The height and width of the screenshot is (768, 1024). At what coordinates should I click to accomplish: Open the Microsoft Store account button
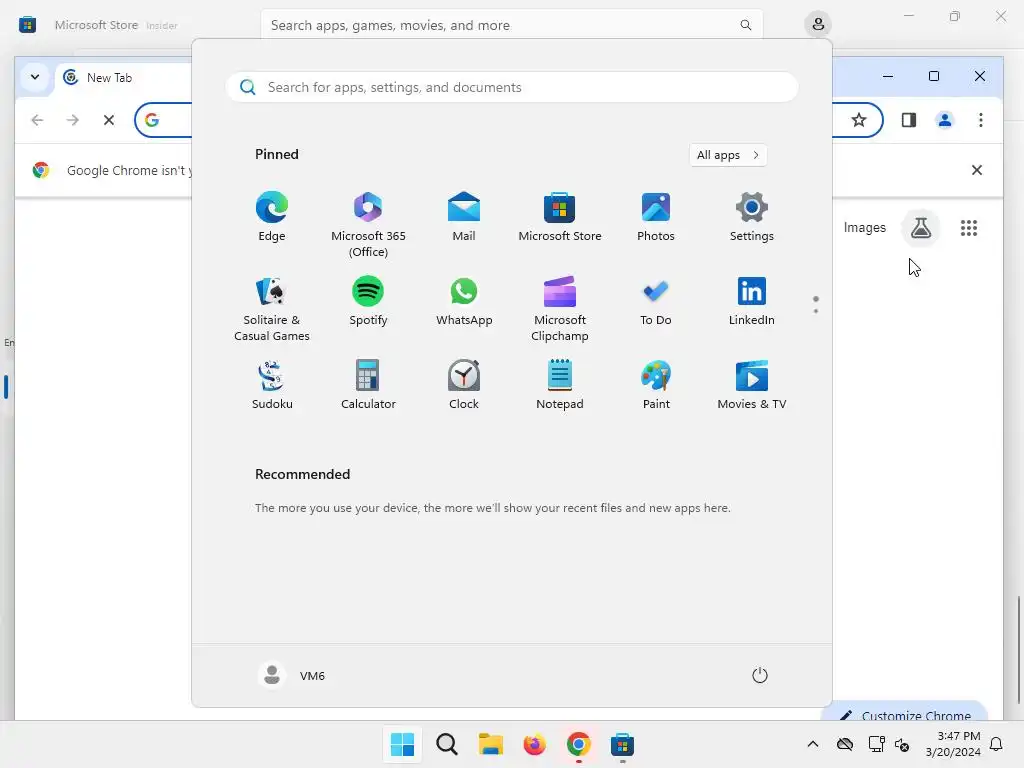(818, 25)
